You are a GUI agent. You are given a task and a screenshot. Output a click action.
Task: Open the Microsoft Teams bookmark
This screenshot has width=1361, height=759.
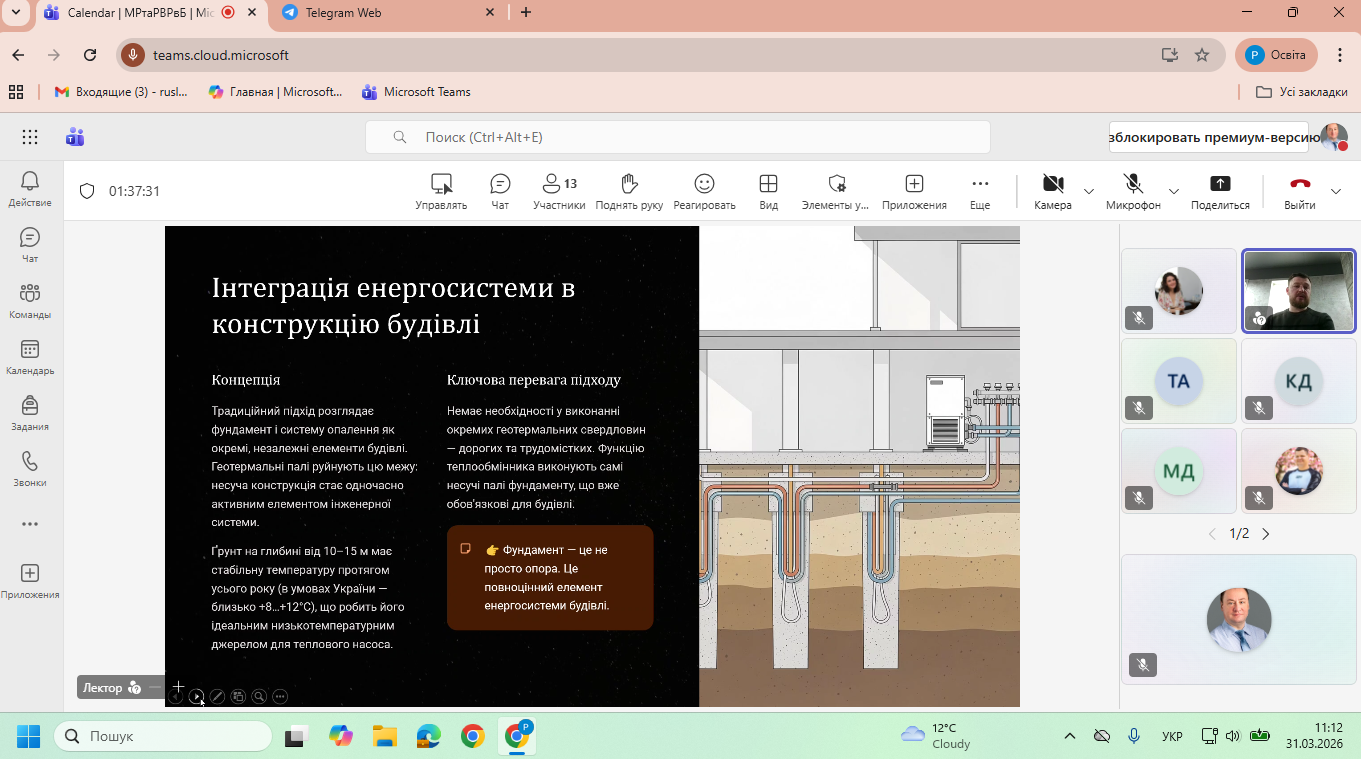(416, 92)
